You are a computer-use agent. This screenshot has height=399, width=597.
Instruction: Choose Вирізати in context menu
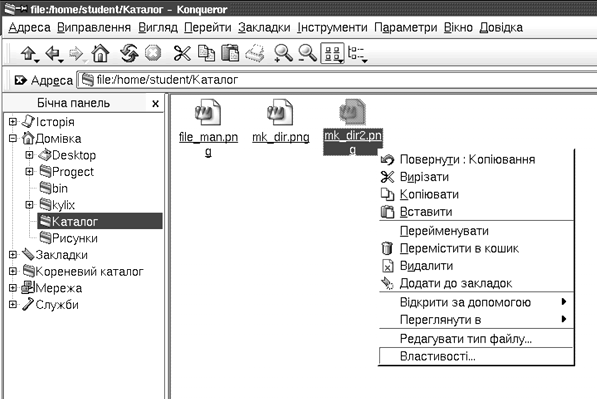pos(476,177)
